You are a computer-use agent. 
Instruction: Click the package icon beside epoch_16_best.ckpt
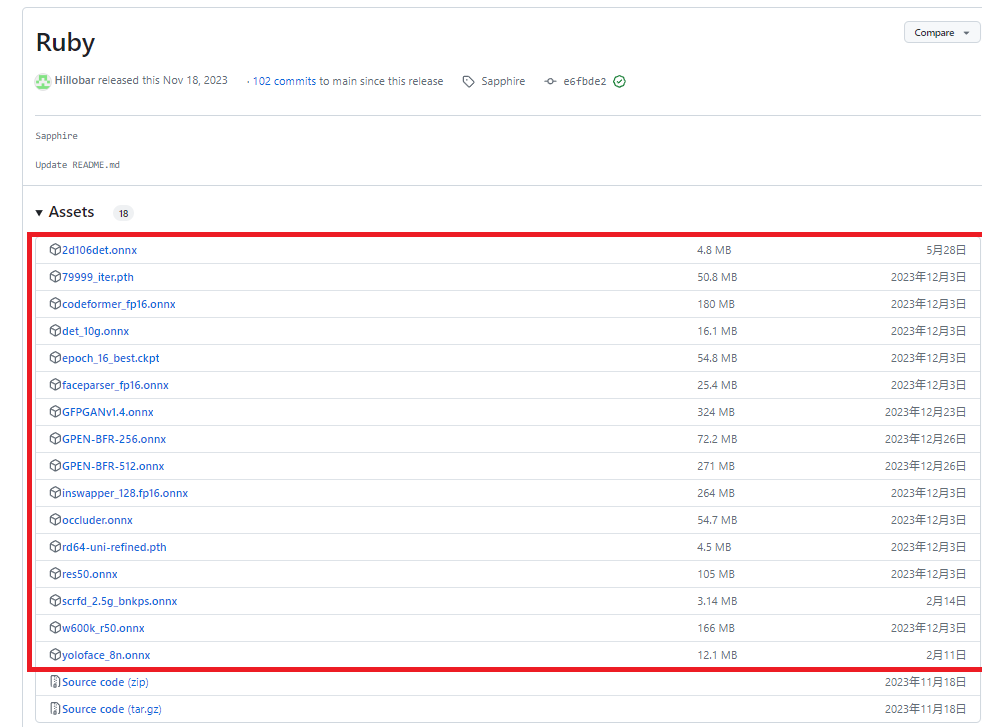click(55, 358)
